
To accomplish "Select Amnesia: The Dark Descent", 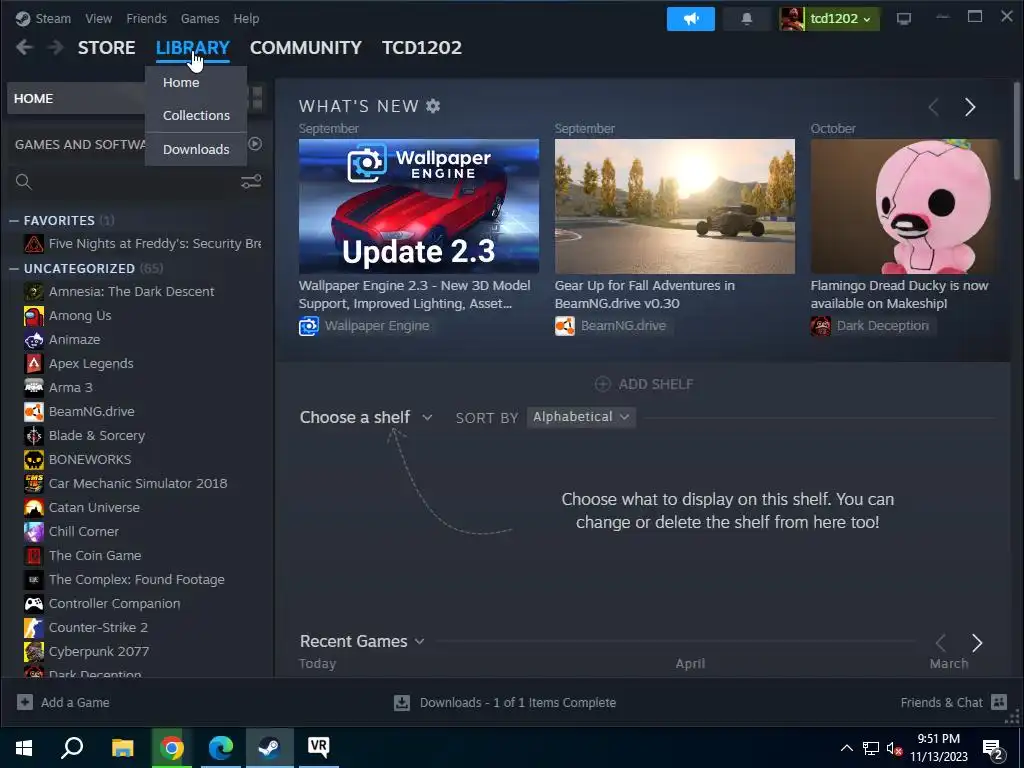I will (x=131, y=292).
